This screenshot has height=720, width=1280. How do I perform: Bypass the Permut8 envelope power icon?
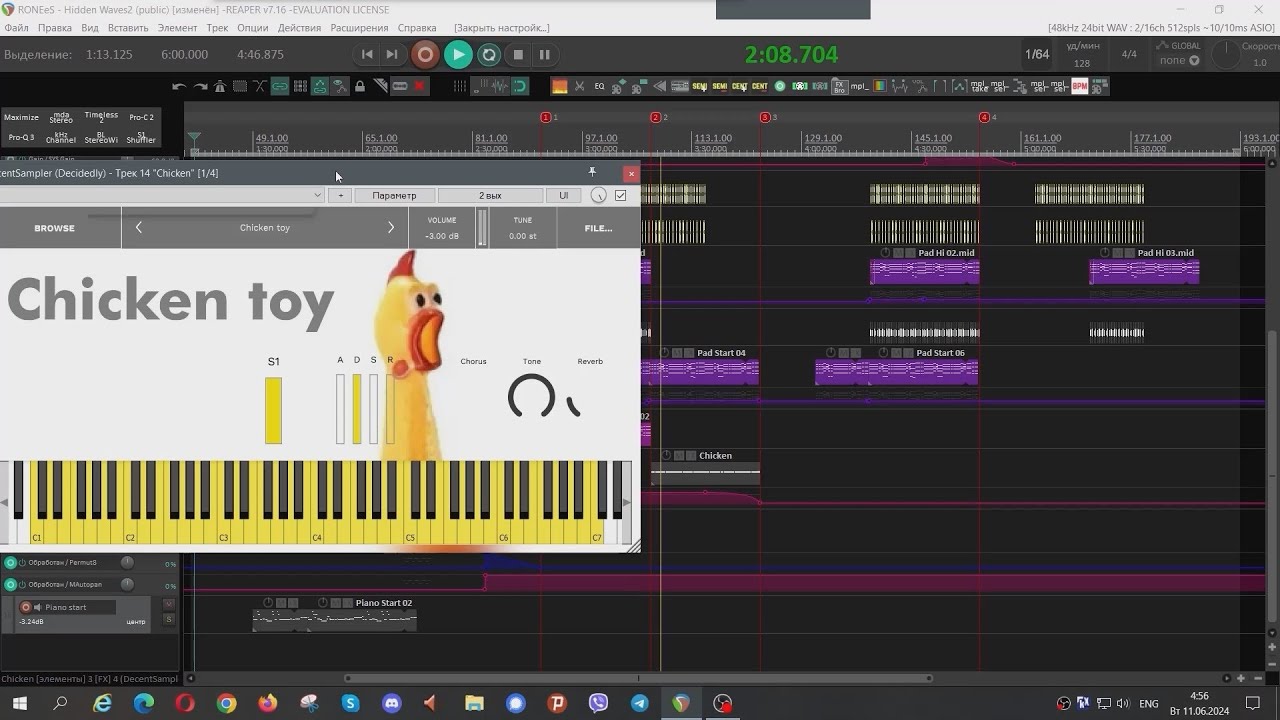(22, 563)
